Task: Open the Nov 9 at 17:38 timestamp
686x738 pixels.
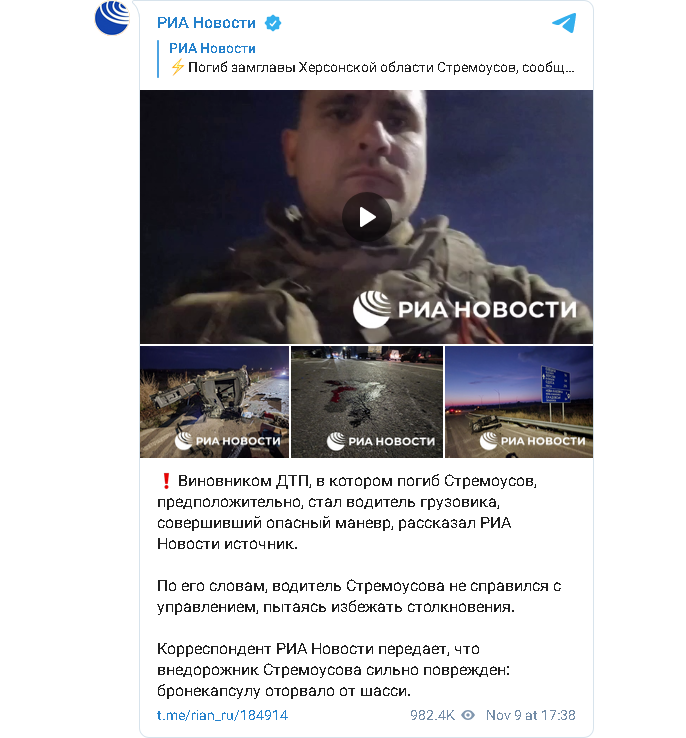Action: pos(531,715)
